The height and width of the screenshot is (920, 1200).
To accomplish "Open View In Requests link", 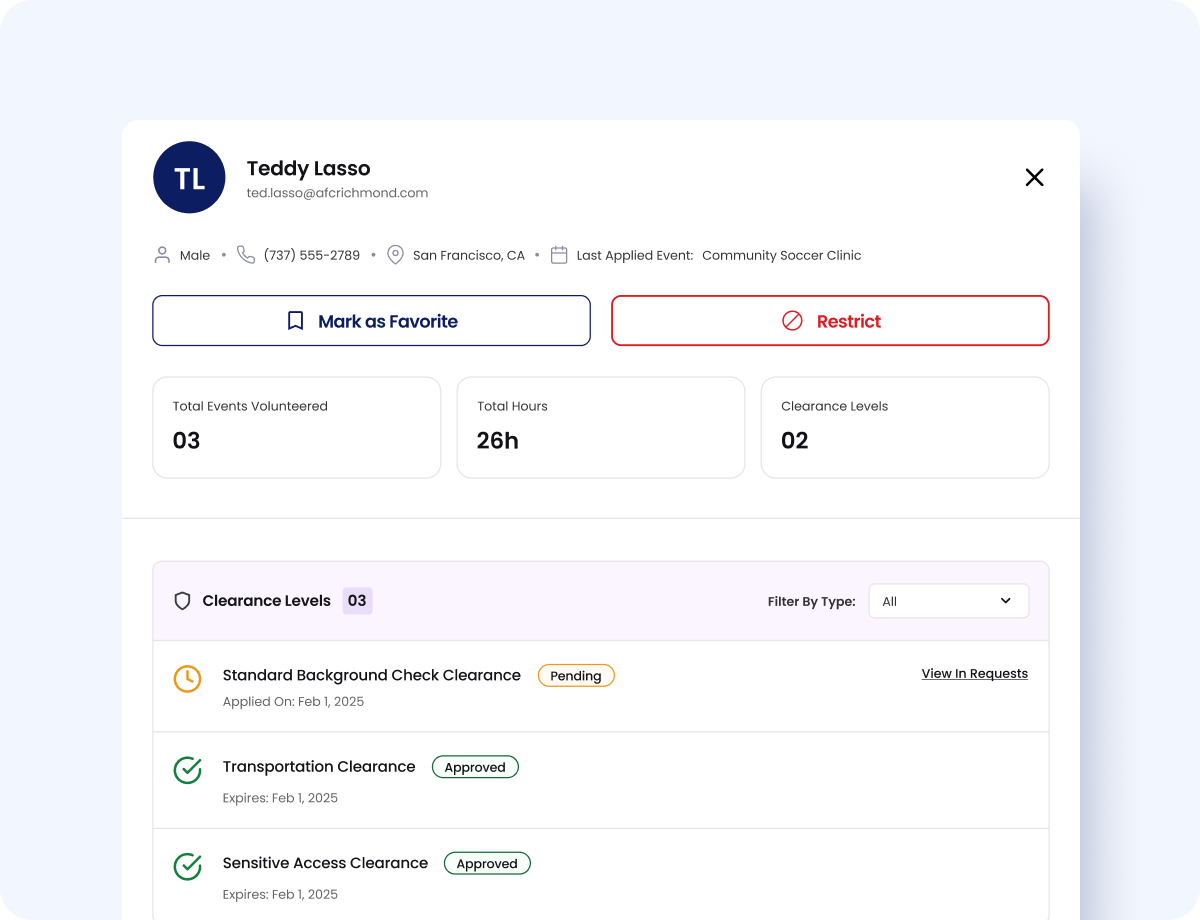I will tap(974, 674).
